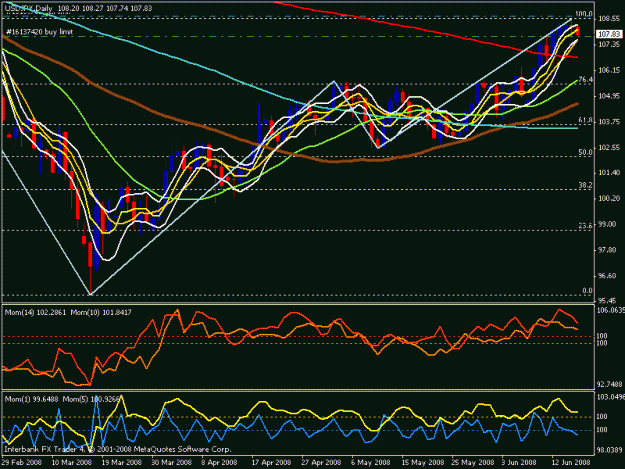Click the Mom(1) 99.6488 indicator label
The height and width of the screenshot is (469, 625).
[x=30, y=399]
